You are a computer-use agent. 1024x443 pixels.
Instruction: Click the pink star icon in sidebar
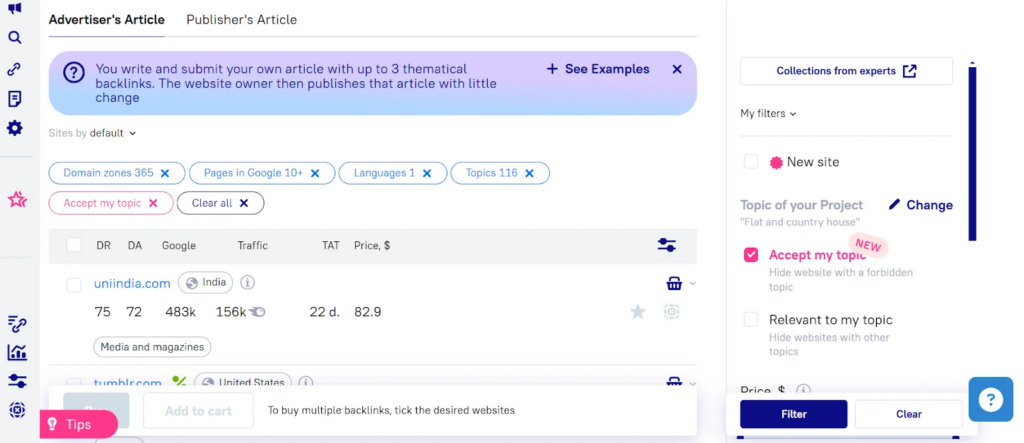pos(16,200)
